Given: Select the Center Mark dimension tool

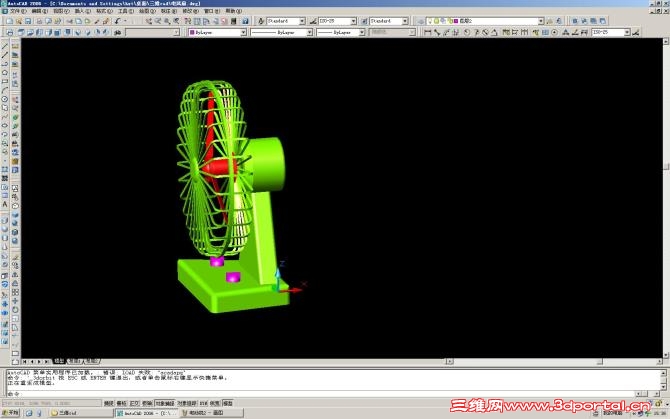Looking at the screenshot, I should [555, 32].
